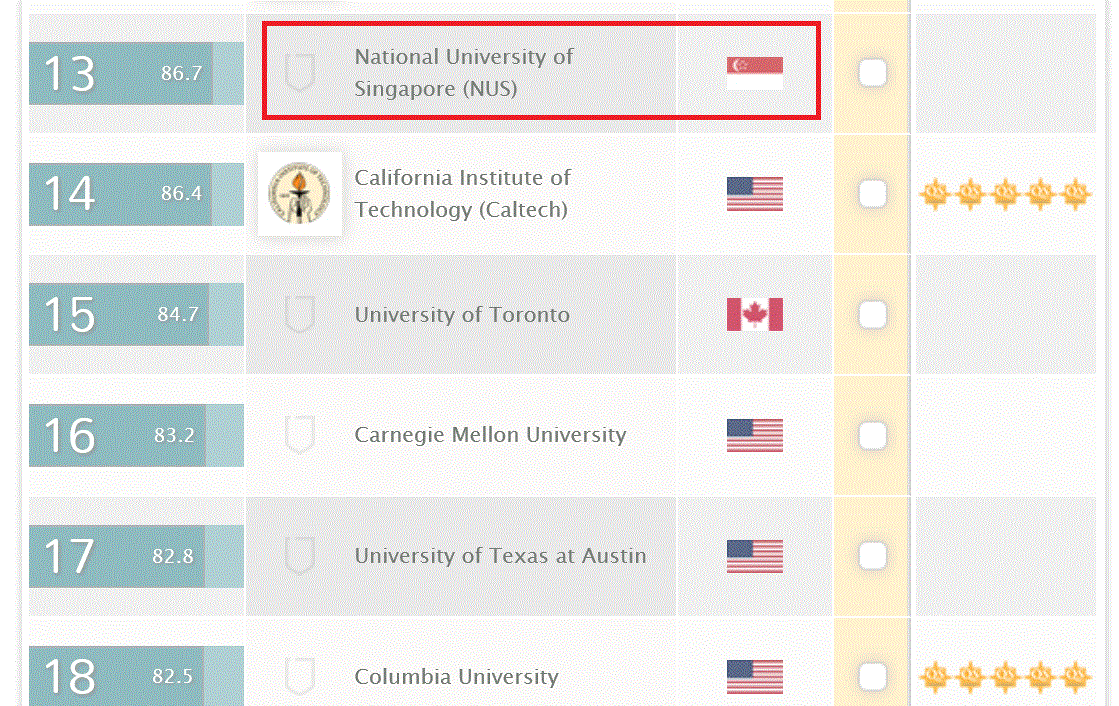This screenshot has width=1119, height=706.
Task: Click the US flag for University of Texas at Austin
Action: pyautogui.click(x=754, y=556)
